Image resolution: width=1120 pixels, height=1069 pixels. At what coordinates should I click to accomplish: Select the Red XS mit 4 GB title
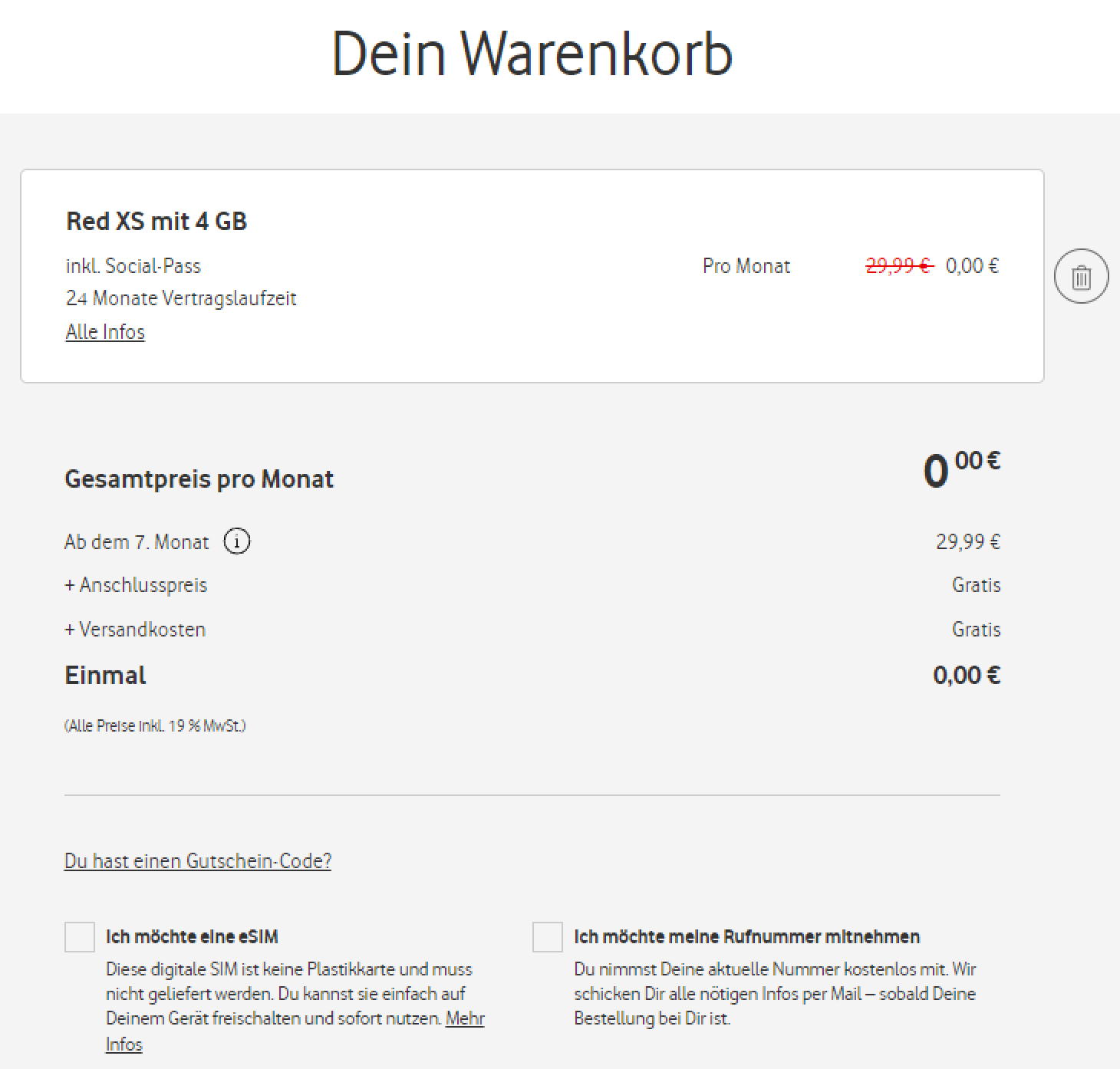[156, 222]
